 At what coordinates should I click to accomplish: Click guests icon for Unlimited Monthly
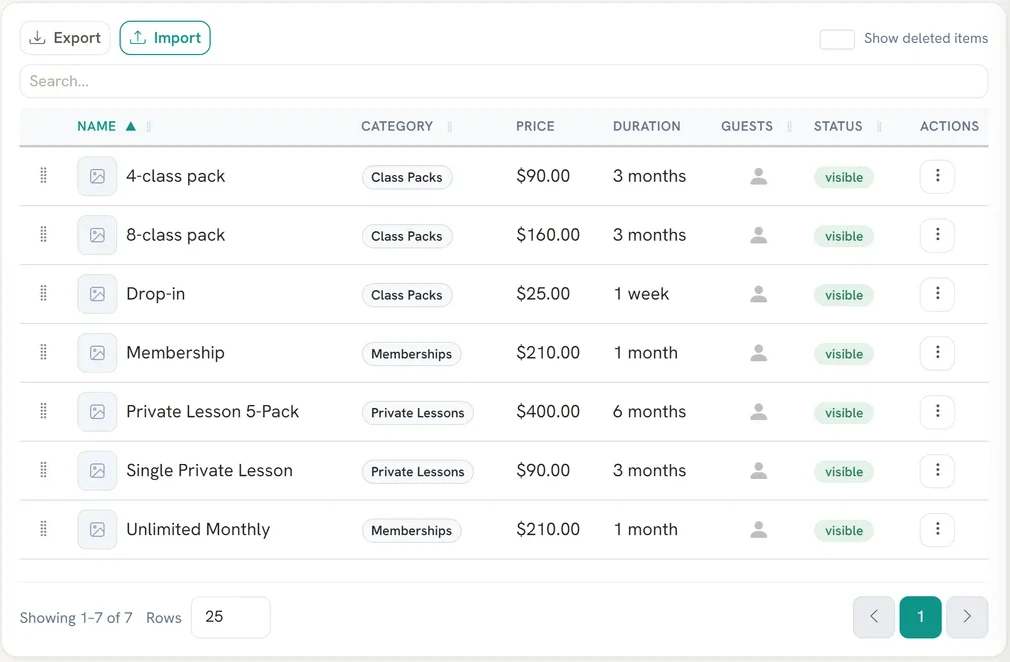click(759, 529)
